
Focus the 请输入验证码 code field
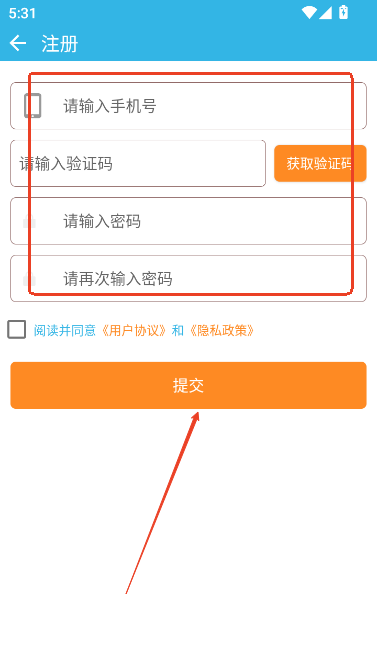(x=138, y=164)
